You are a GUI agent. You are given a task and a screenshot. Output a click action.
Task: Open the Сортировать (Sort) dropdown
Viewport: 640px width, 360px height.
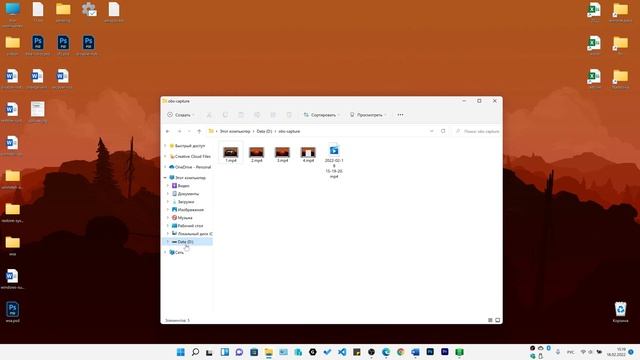coord(322,115)
